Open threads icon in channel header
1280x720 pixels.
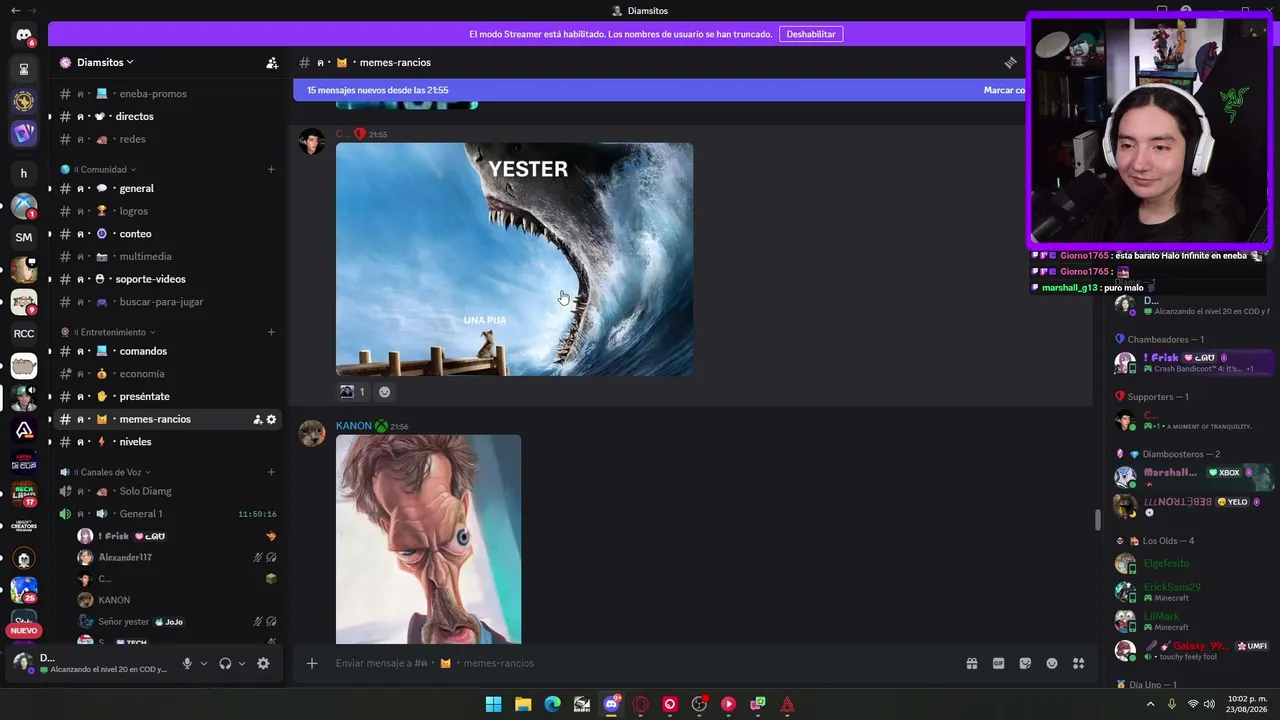[x=1011, y=62]
